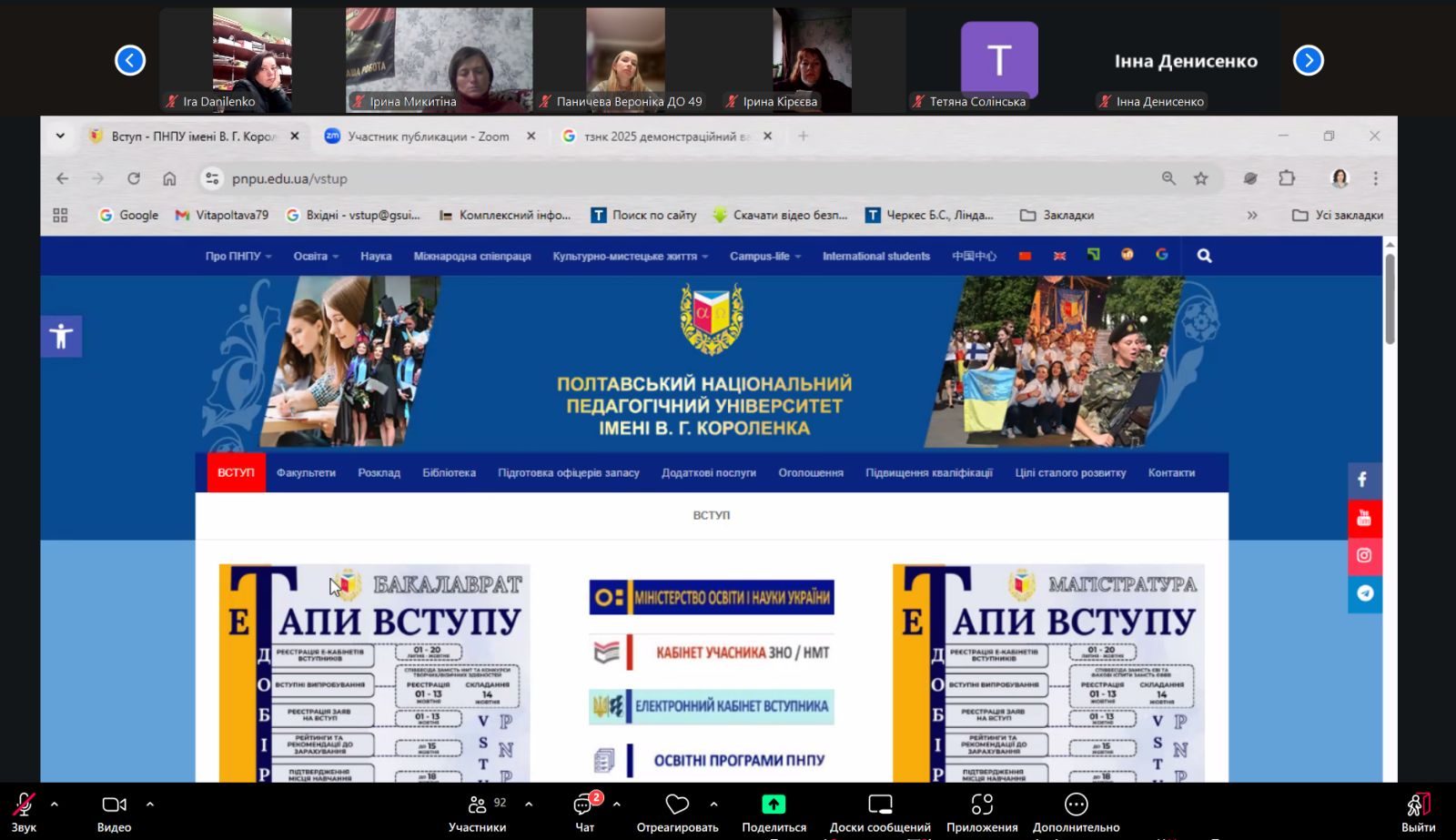Open the Instagram social link icon
Viewport: 1456px width, 840px height.
pos(1363,556)
